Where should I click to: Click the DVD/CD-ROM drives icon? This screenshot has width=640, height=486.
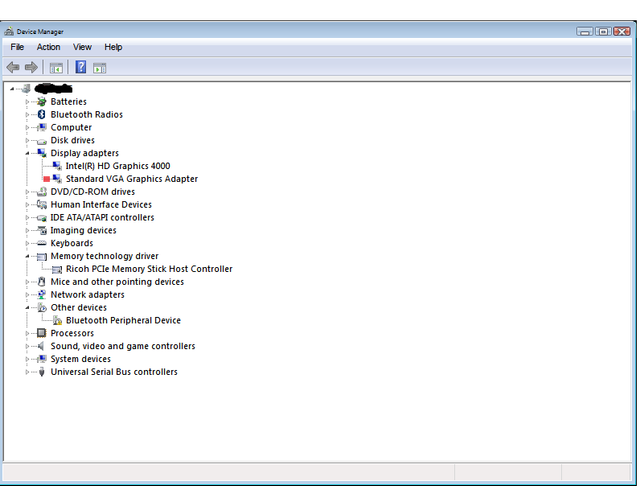pyautogui.click(x=42, y=192)
